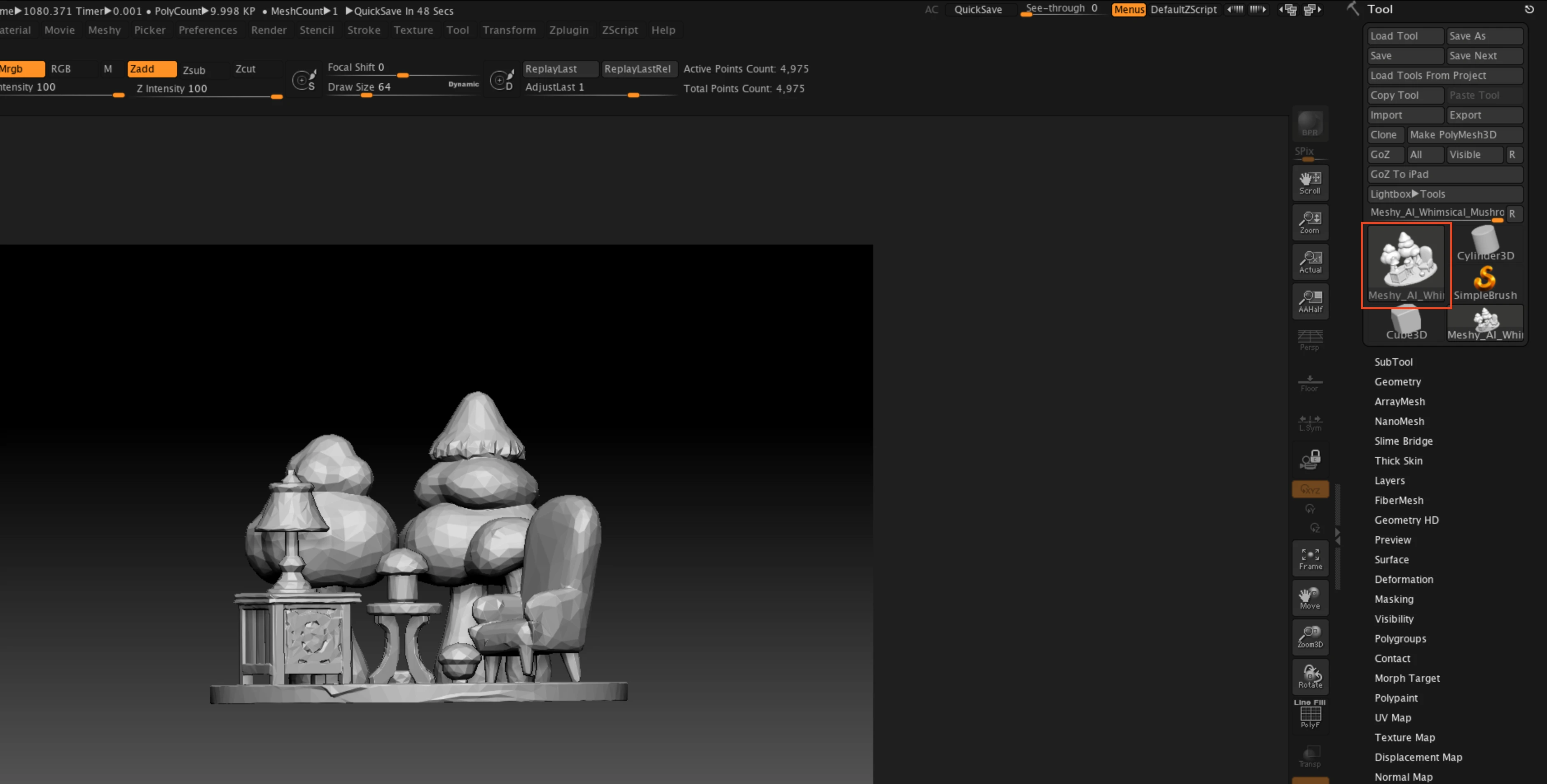Toggle Mrgb paint mode

coord(21,69)
